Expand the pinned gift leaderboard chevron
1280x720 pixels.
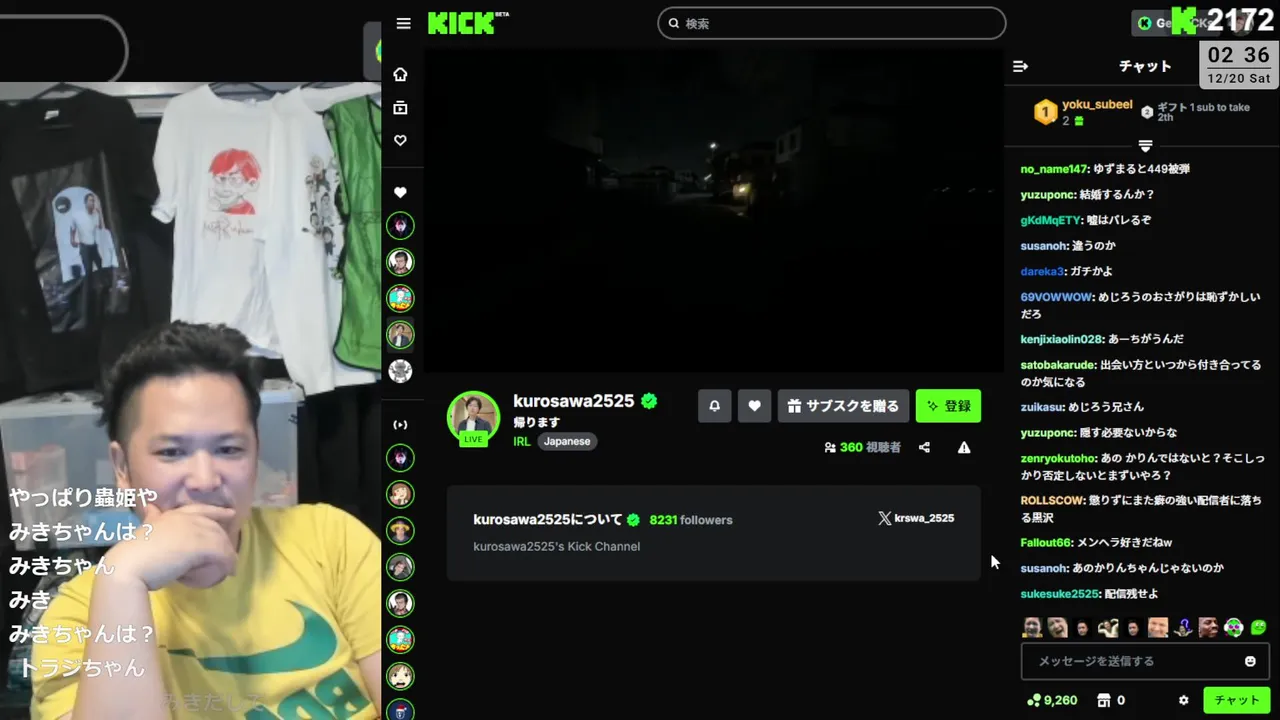coord(1145,146)
